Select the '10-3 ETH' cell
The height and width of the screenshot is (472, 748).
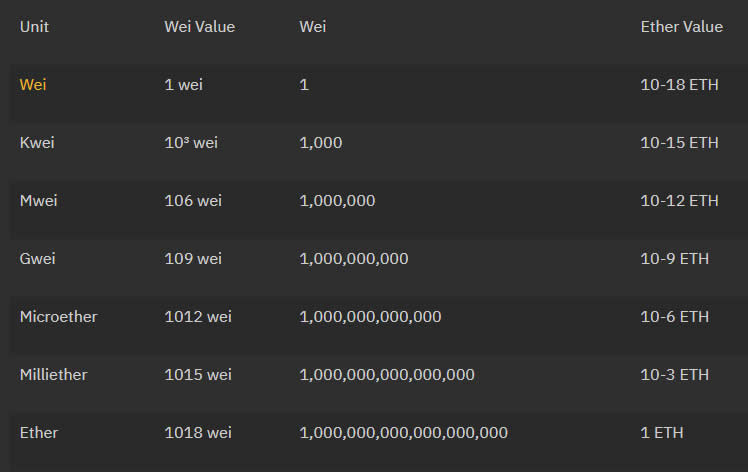coord(674,375)
